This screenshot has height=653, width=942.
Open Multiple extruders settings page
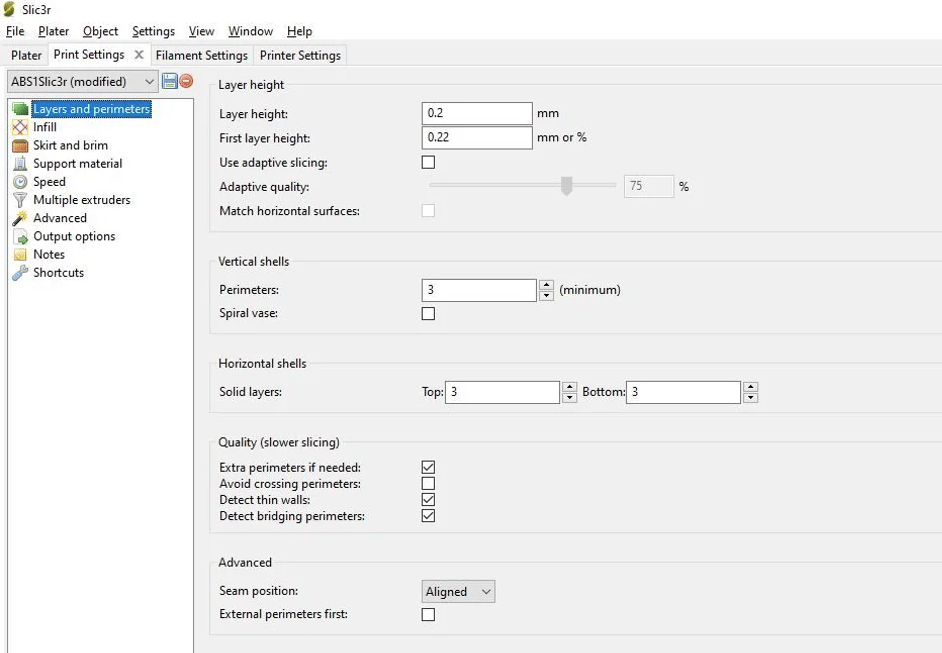pyautogui.click(x=82, y=199)
